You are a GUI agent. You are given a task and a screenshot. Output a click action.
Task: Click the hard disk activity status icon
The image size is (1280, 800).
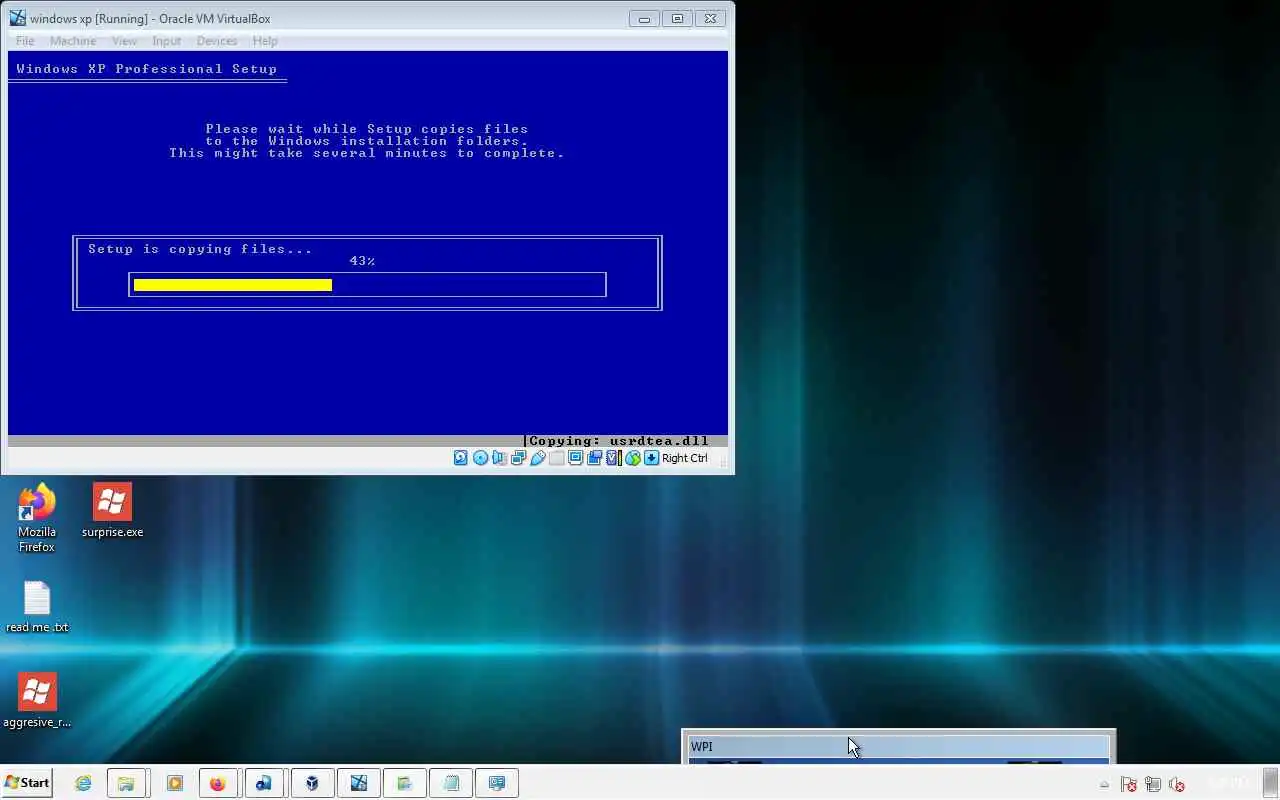[x=461, y=458]
